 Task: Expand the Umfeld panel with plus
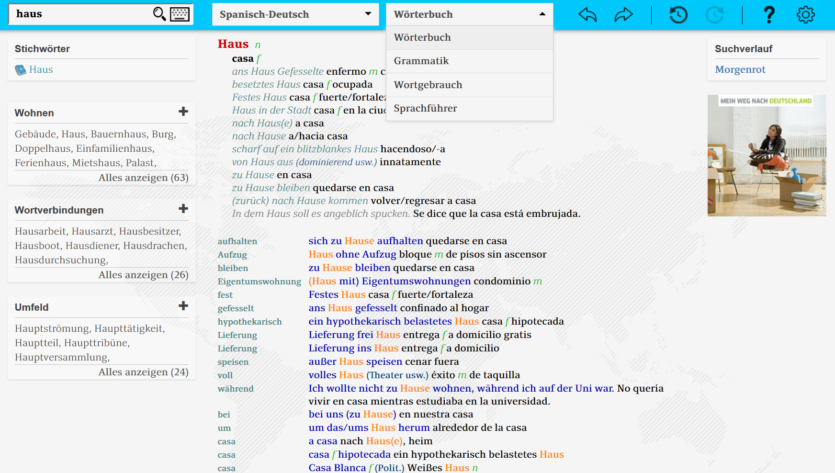(x=183, y=306)
